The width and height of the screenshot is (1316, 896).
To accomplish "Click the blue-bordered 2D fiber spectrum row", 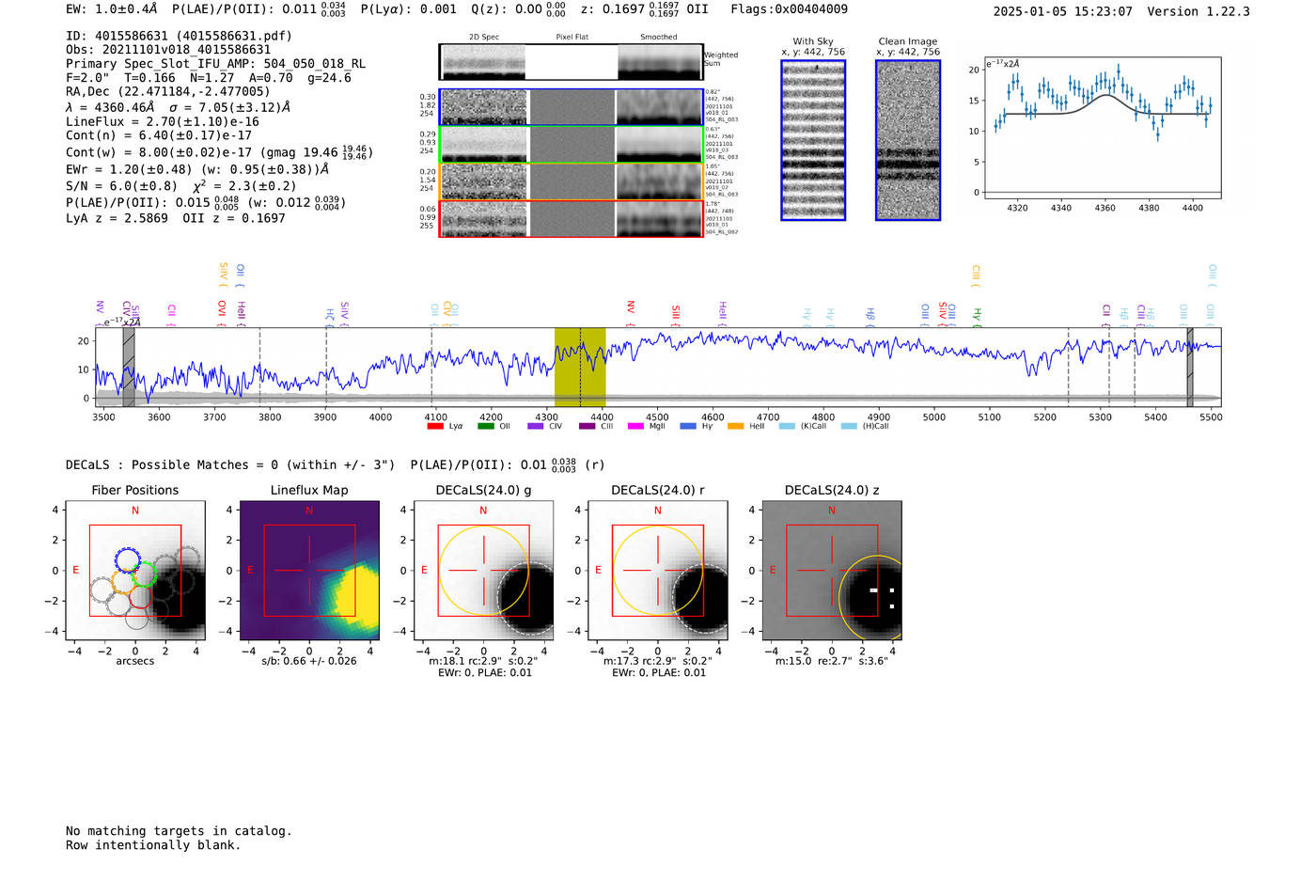I will click(x=572, y=107).
